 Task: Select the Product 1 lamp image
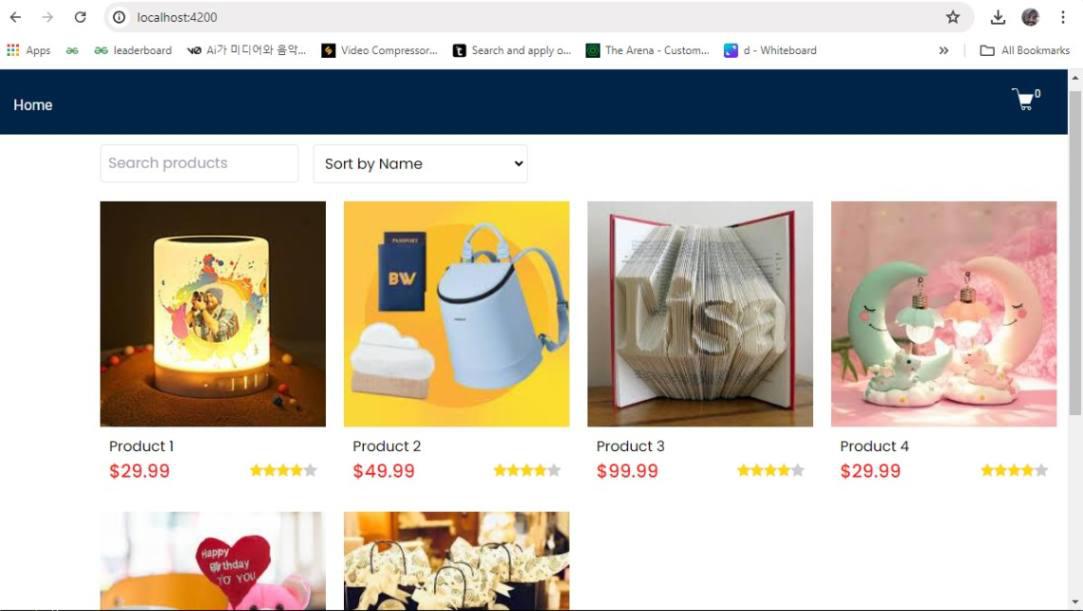(x=213, y=314)
